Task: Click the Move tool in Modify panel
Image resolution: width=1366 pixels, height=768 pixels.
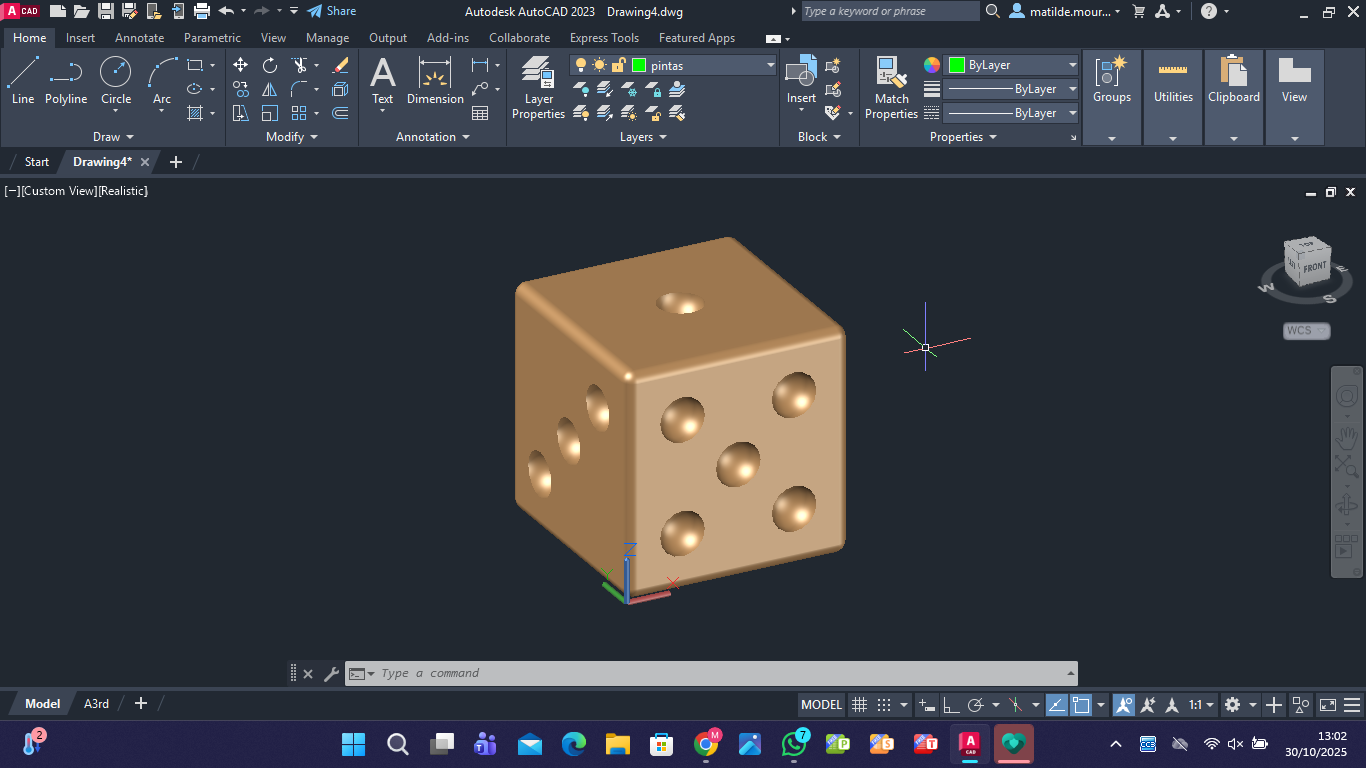Action: click(x=241, y=65)
